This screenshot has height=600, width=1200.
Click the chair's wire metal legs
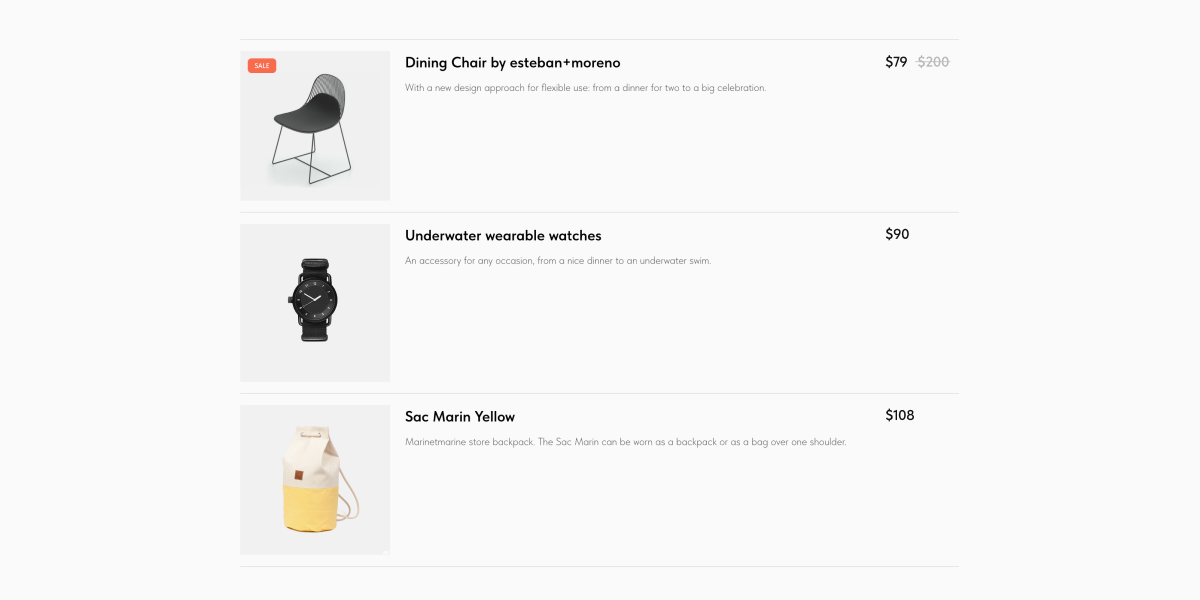pos(310,157)
